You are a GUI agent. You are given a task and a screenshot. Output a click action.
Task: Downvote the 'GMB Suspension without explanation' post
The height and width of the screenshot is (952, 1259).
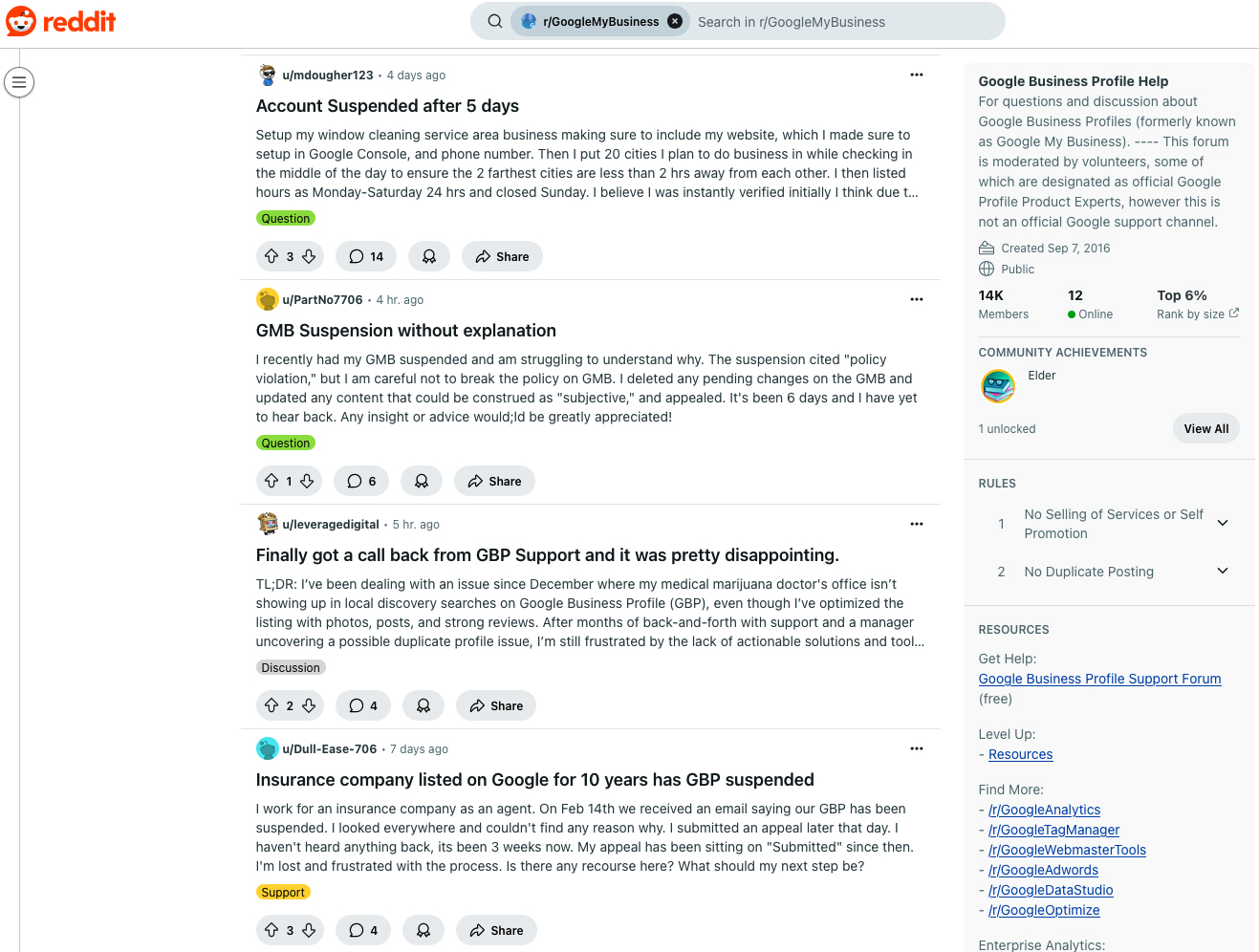click(307, 481)
